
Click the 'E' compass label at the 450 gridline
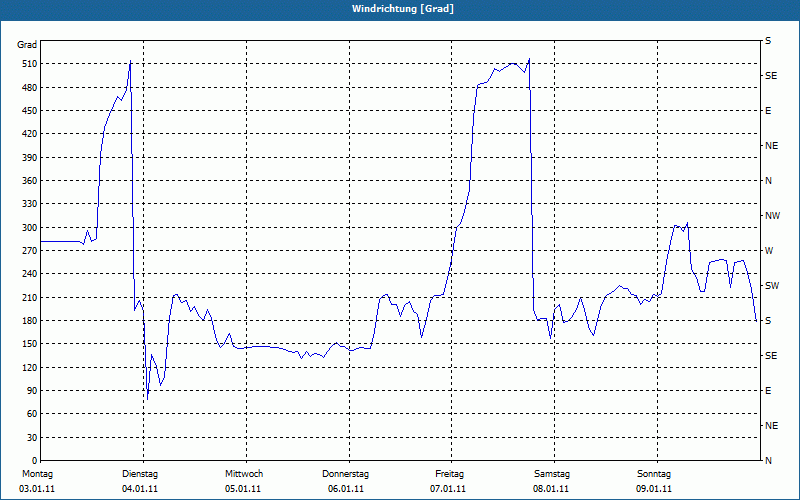pos(768,111)
